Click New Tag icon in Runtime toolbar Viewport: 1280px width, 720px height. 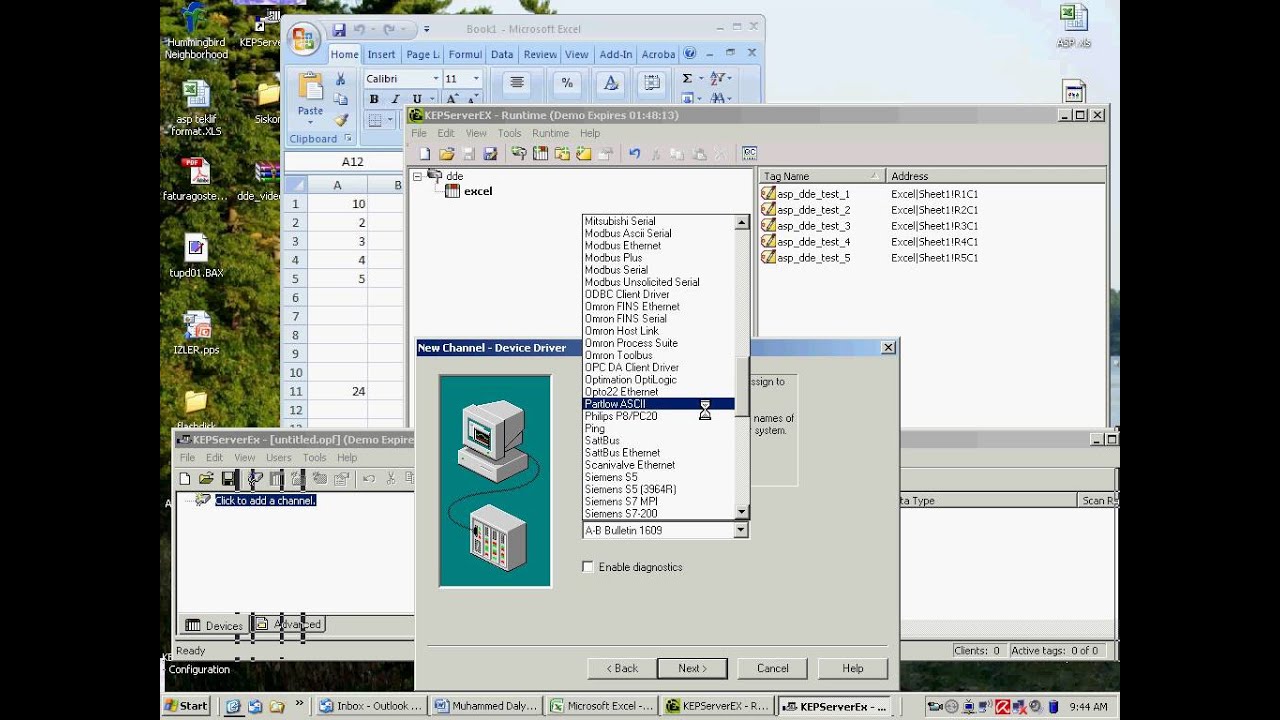click(x=584, y=154)
